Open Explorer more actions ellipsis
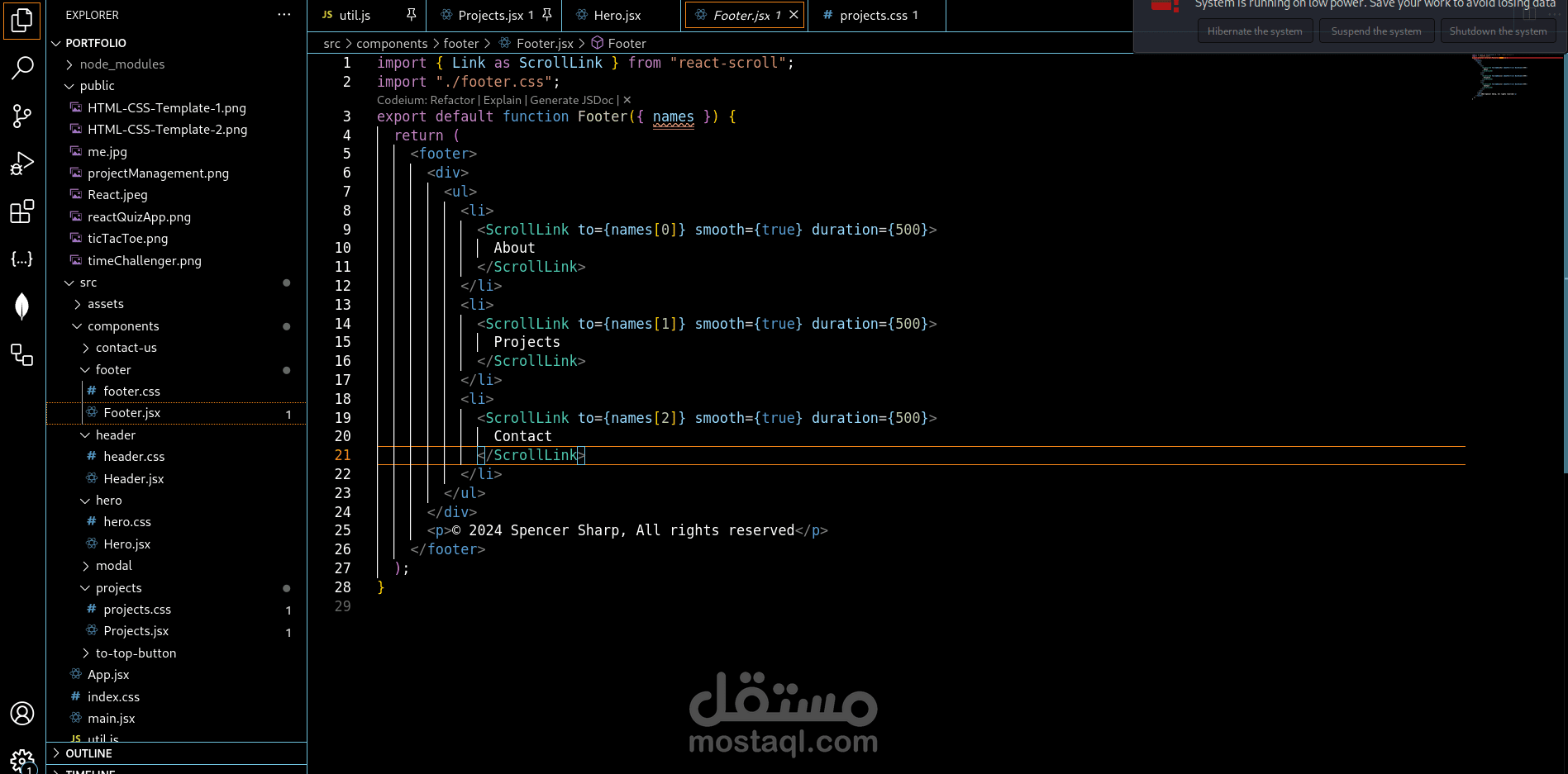This screenshot has width=1568, height=774. coord(284,15)
